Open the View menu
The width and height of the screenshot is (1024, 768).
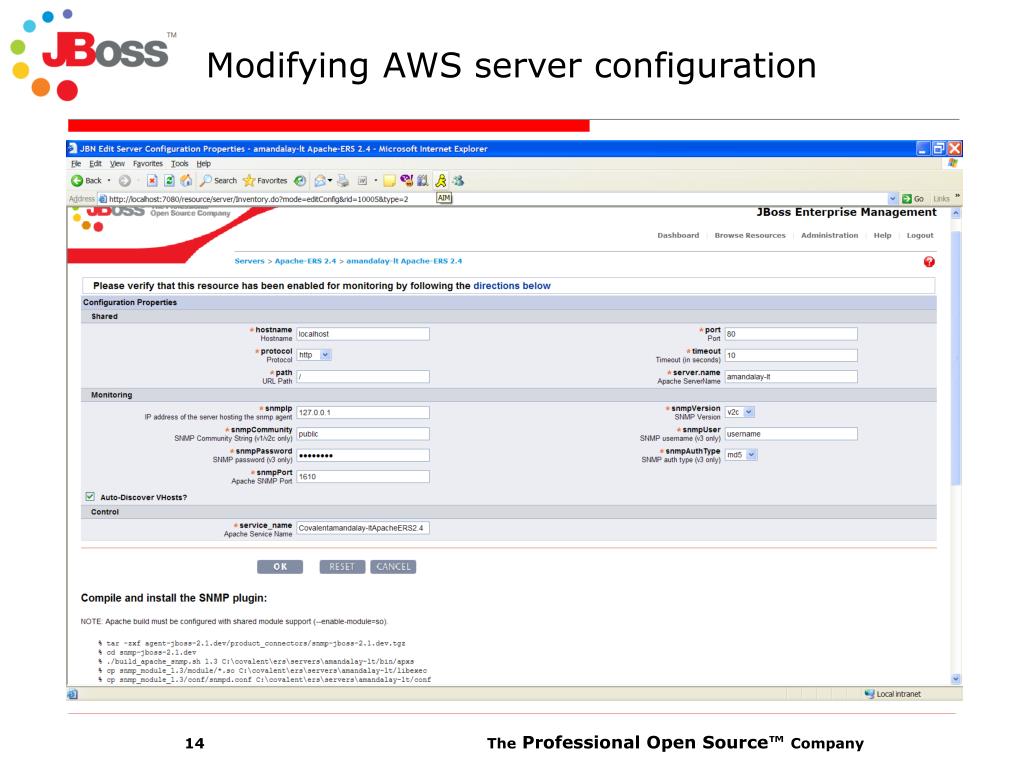click(118, 164)
